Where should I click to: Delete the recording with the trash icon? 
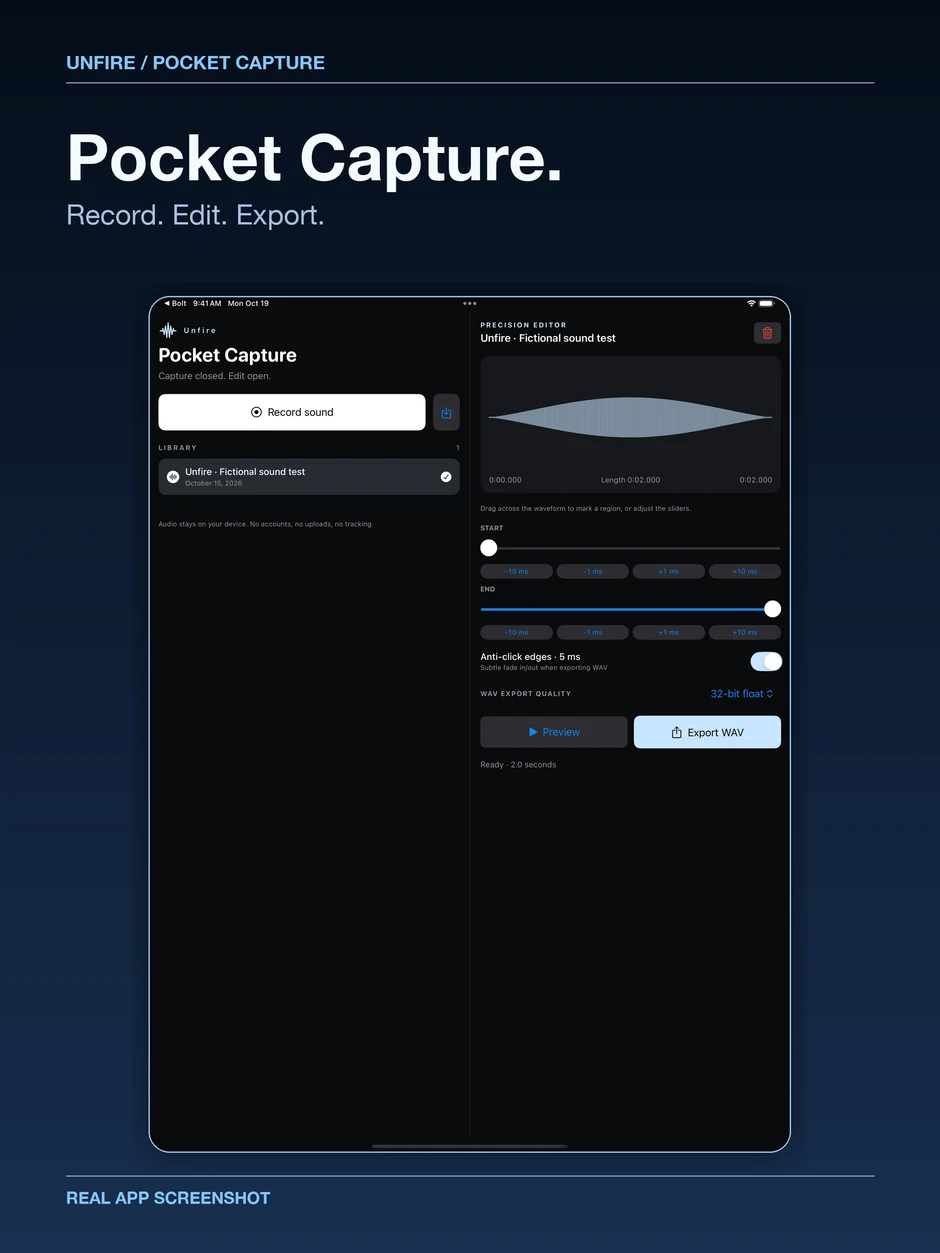[x=767, y=333]
